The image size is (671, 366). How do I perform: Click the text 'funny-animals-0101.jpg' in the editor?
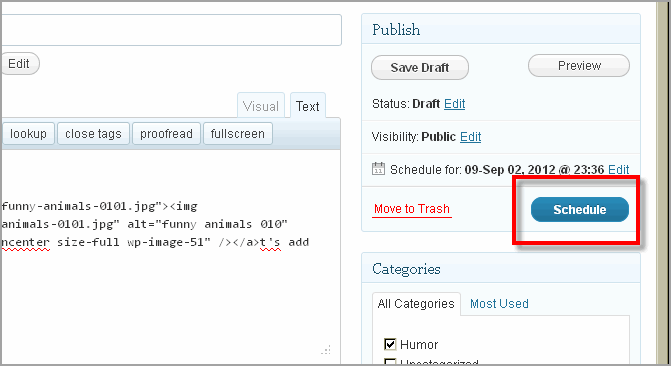pyautogui.click(x=79, y=206)
